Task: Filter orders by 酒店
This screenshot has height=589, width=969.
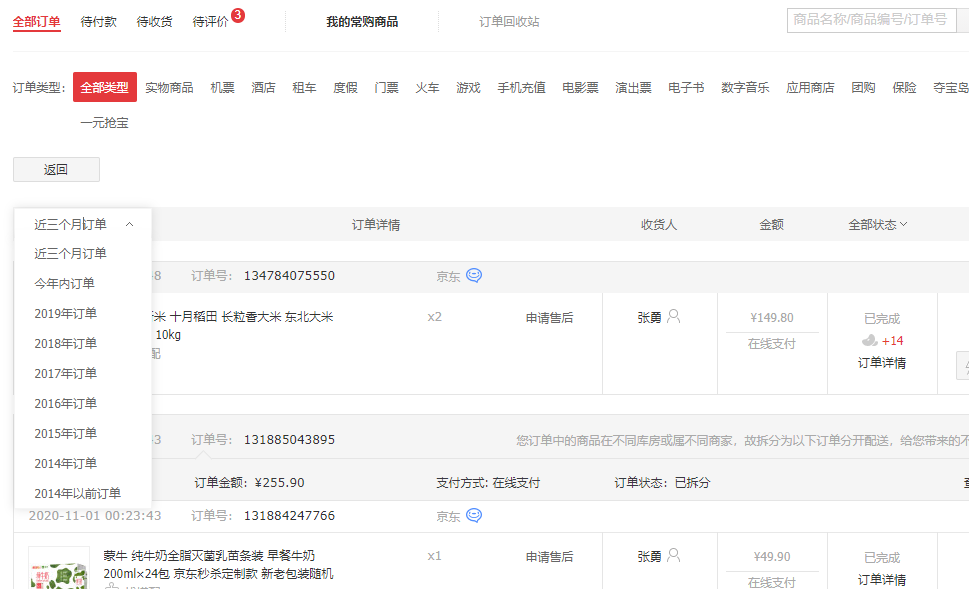Action: click(x=263, y=88)
